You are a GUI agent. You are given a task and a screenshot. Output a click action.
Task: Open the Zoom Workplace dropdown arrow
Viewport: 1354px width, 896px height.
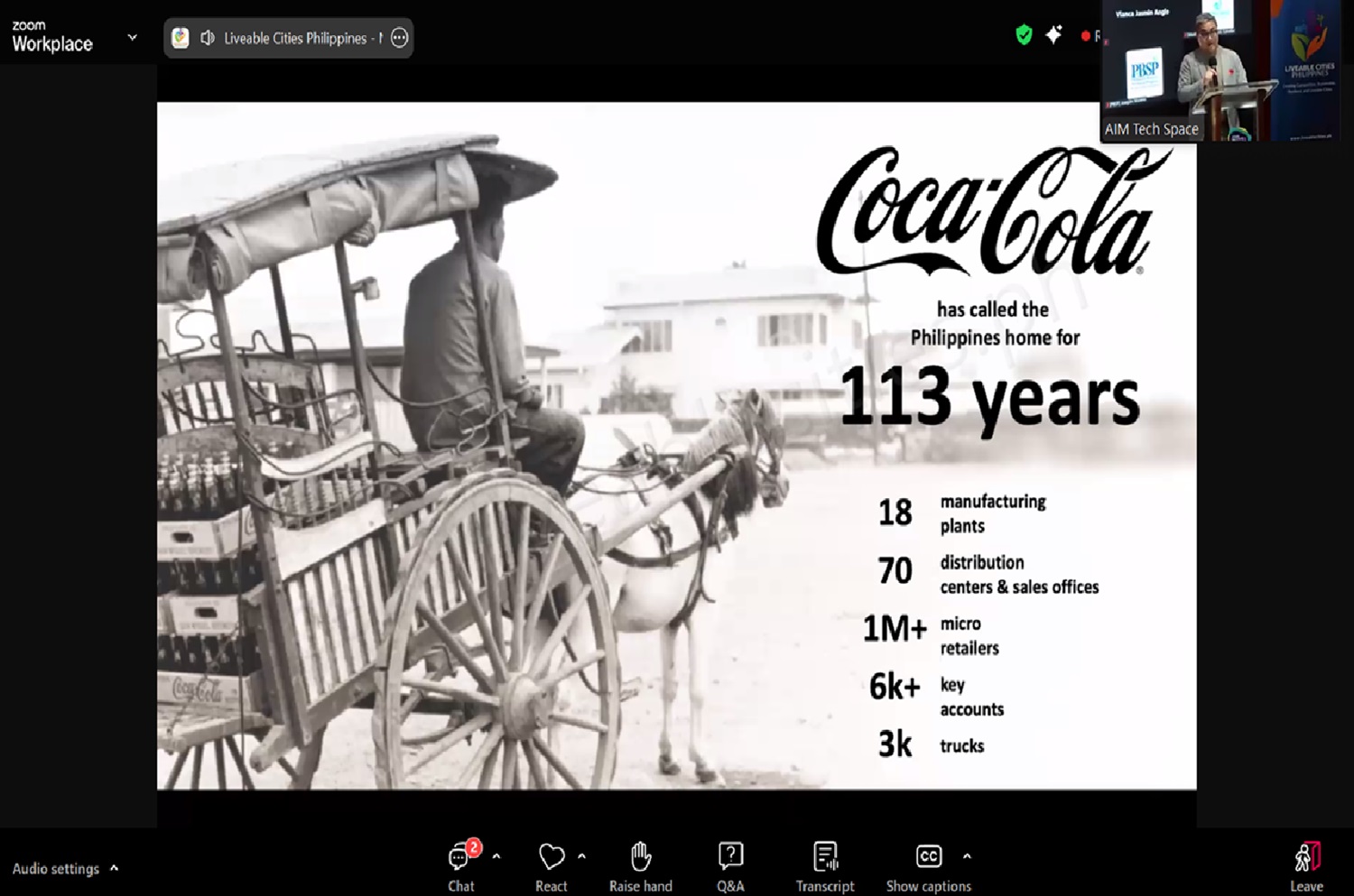132,38
